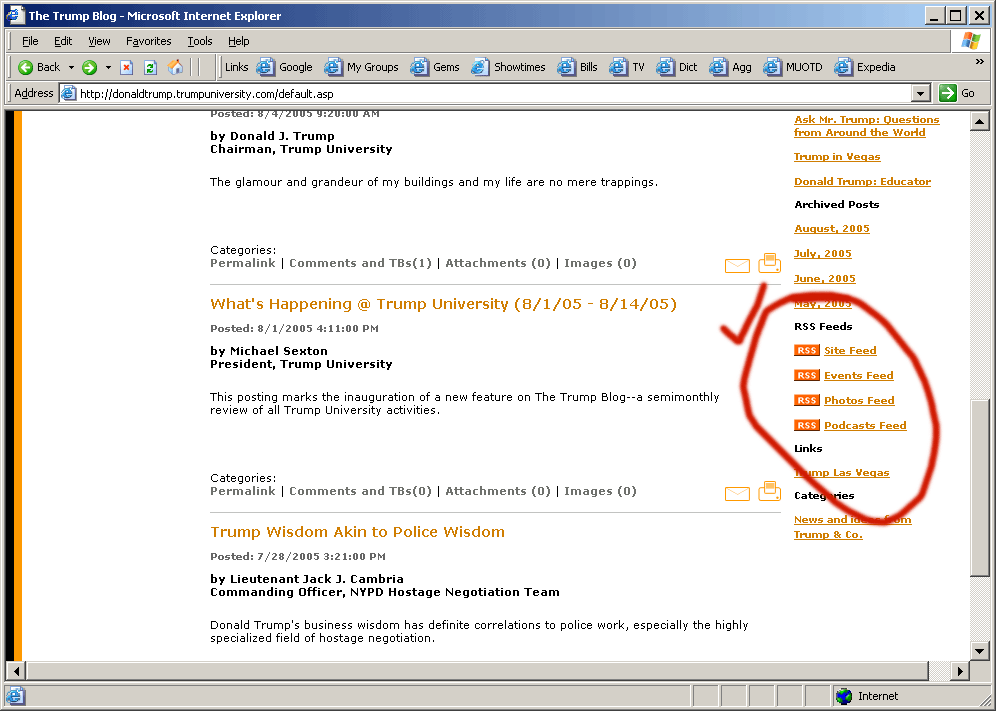Click the RSS badge beside Site Feed
Viewport: 996px width, 711px height.
pyautogui.click(x=806, y=350)
